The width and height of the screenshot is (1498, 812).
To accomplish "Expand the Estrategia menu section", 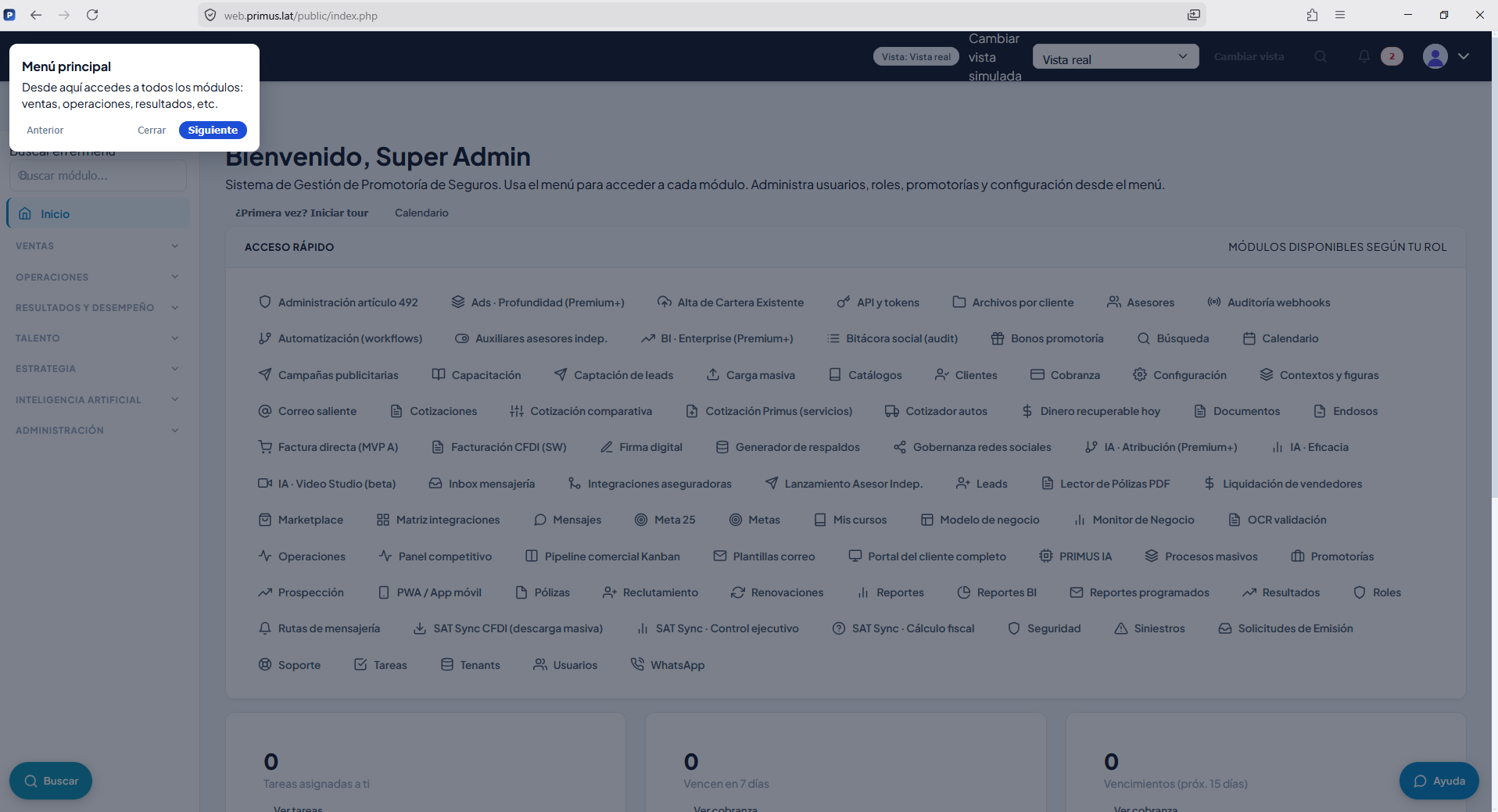I will tap(98, 368).
